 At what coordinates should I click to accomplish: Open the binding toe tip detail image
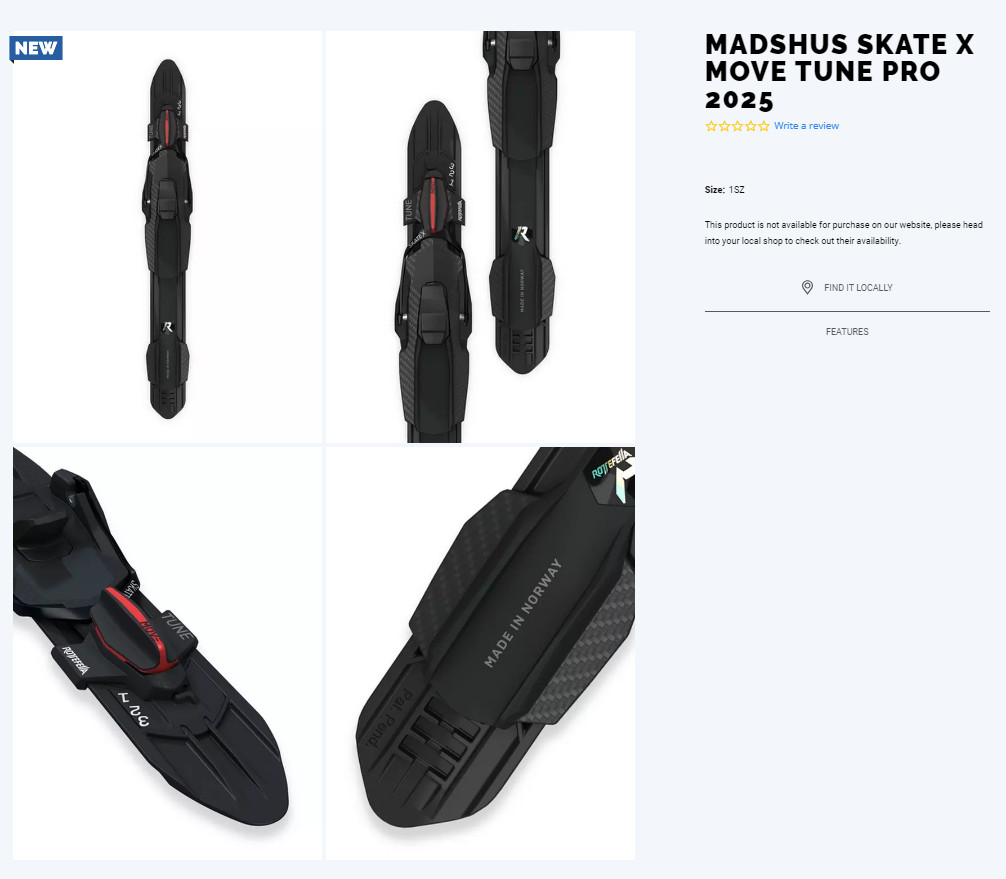167,653
